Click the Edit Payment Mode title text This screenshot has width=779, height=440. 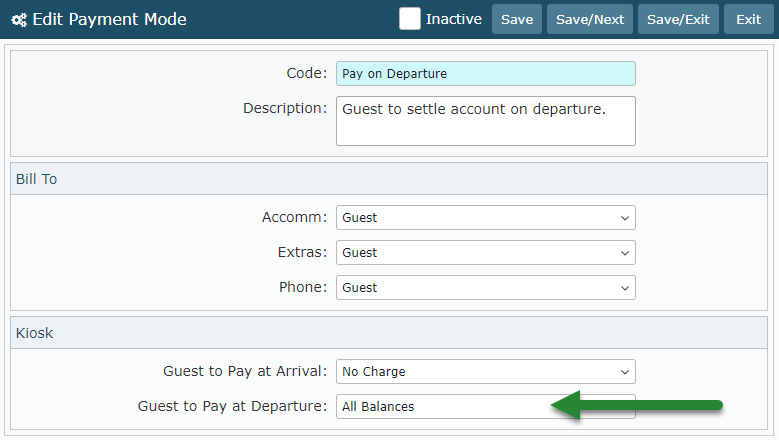(x=109, y=19)
